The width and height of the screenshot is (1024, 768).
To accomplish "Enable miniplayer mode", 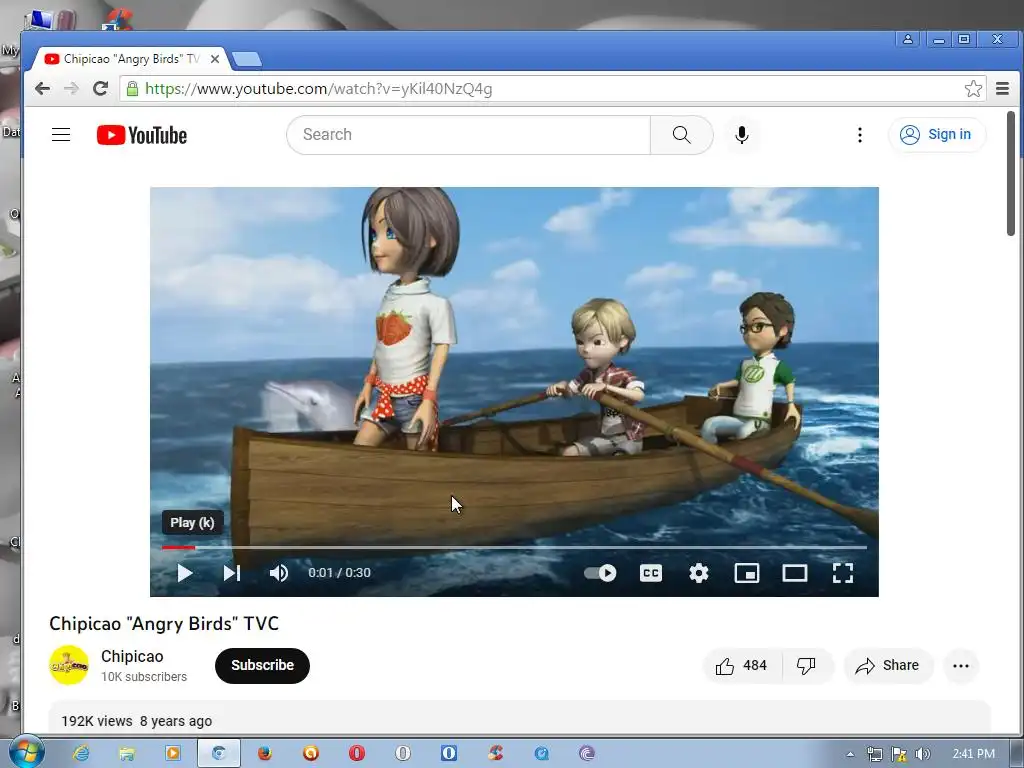I will click(746, 573).
